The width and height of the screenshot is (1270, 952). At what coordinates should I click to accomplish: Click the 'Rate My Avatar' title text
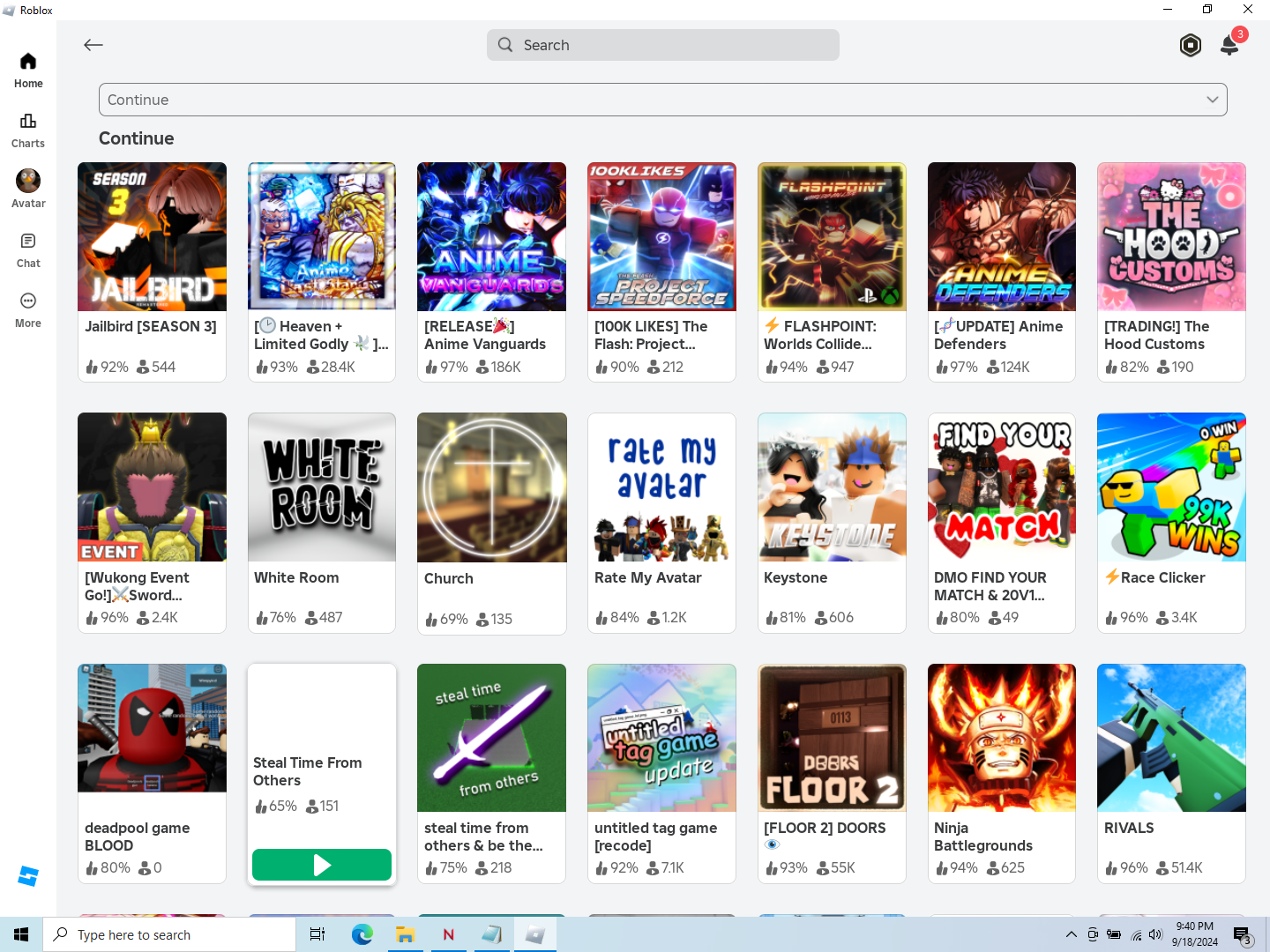[x=648, y=577]
